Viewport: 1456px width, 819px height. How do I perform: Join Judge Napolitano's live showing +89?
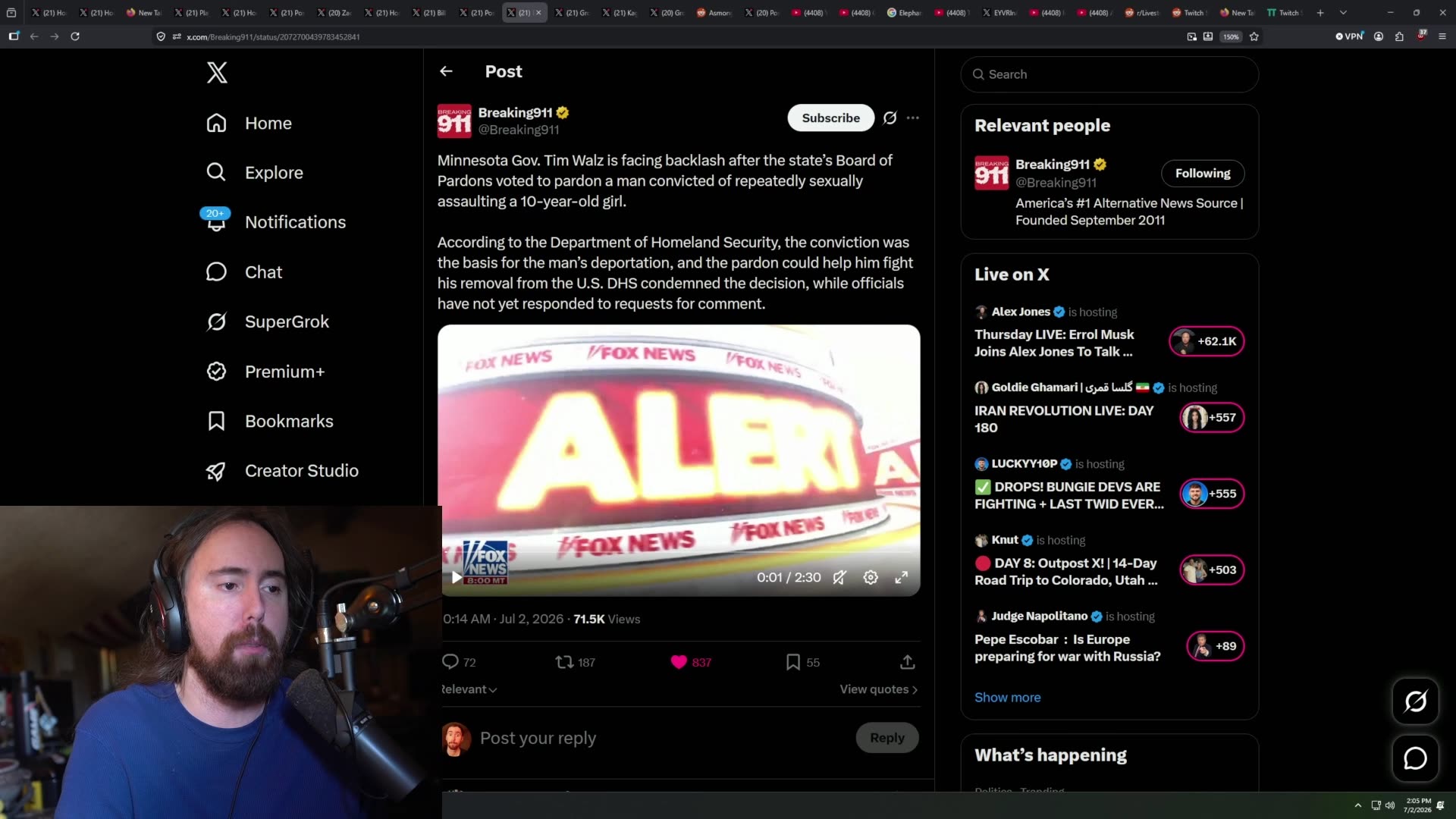tap(1216, 646)
